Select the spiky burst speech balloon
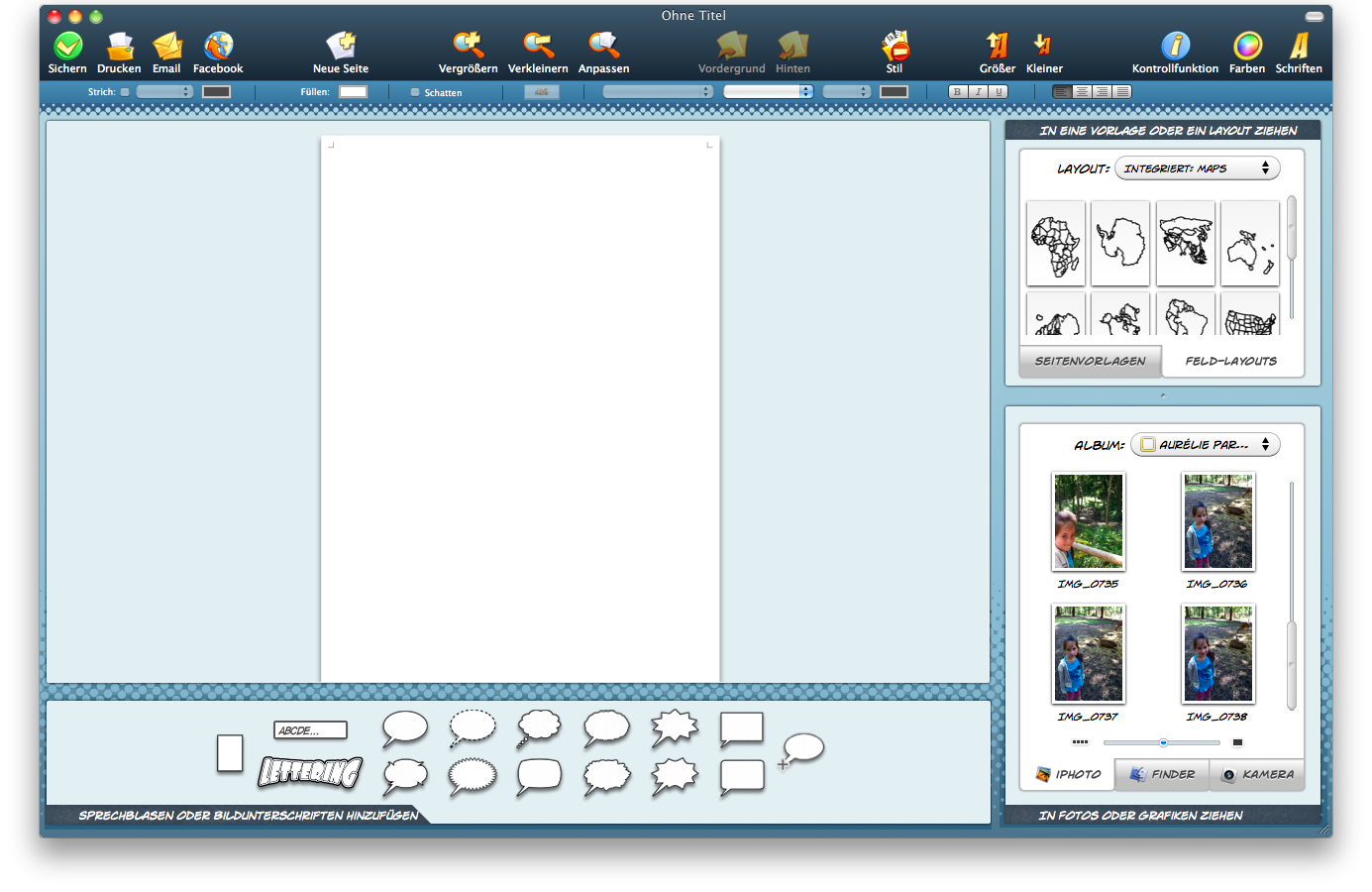Image resolution: width=1372 pixels, height=892 pixels. point(675,728)
